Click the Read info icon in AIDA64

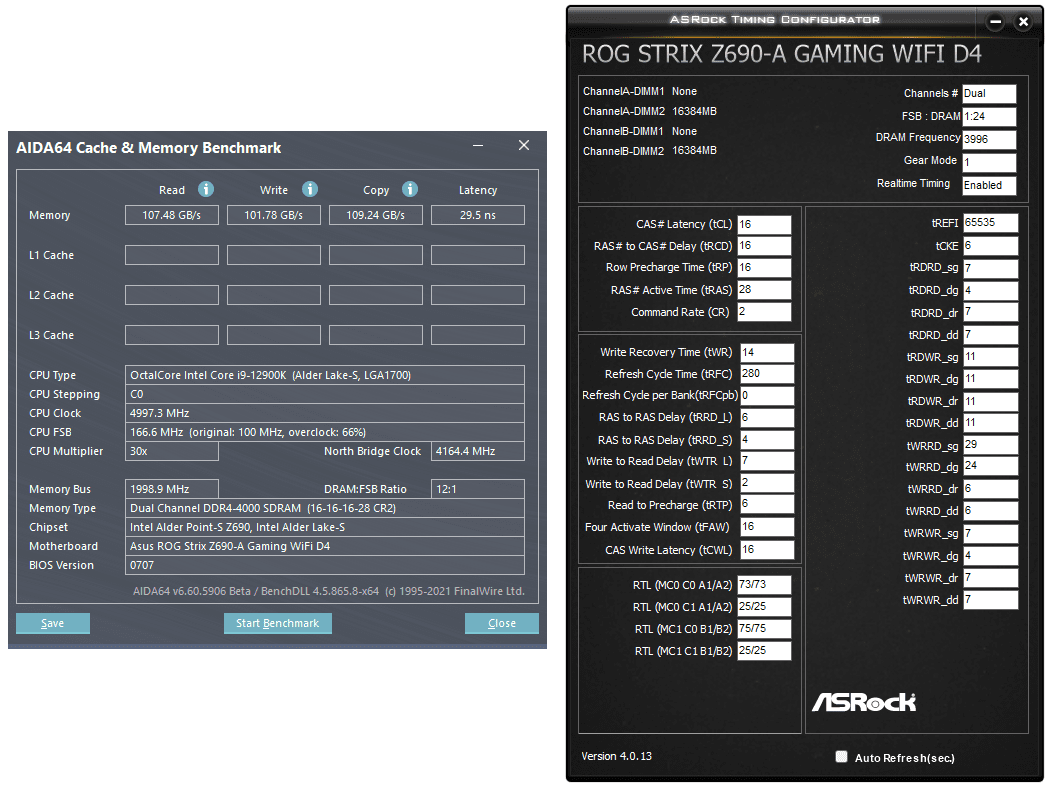point(206,189)
